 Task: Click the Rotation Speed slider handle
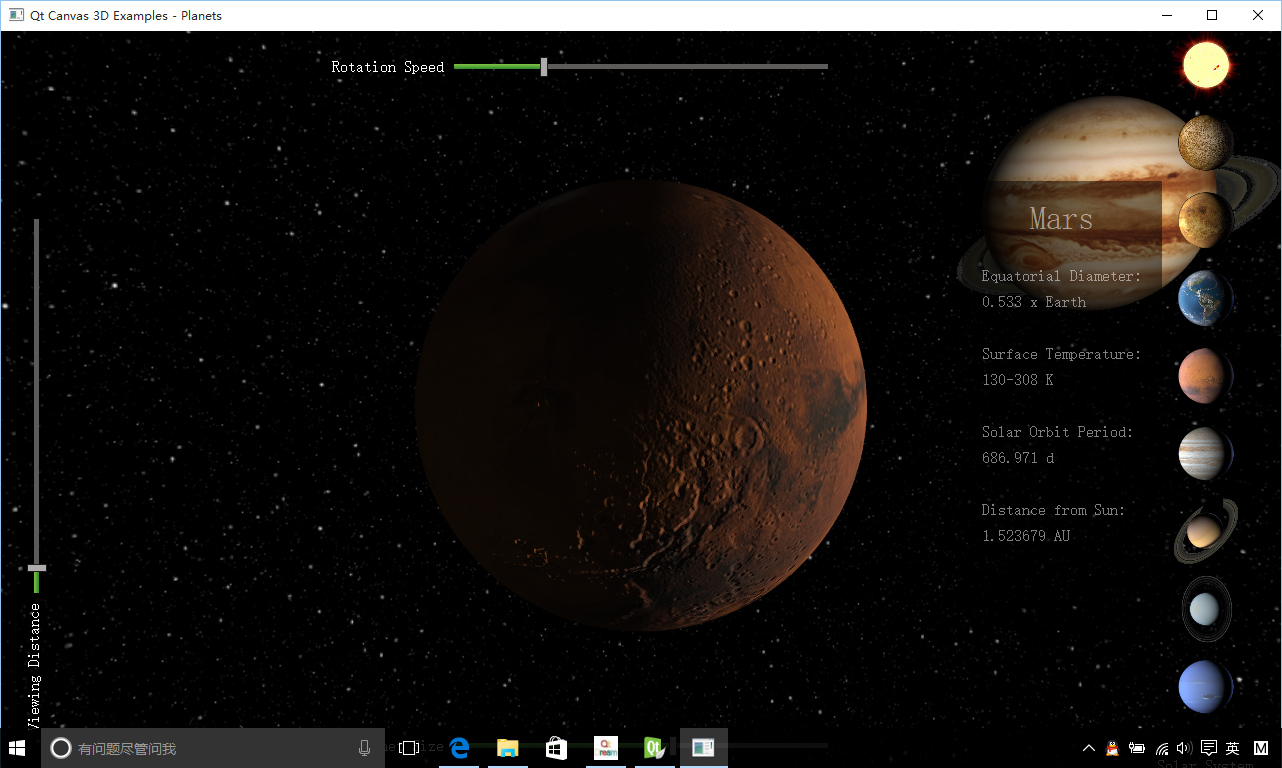(x=544, y=67)
